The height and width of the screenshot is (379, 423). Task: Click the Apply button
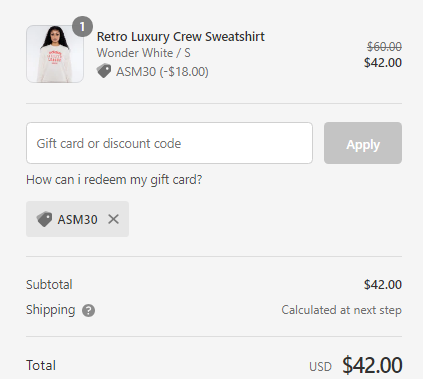click(x=363, y=143)
